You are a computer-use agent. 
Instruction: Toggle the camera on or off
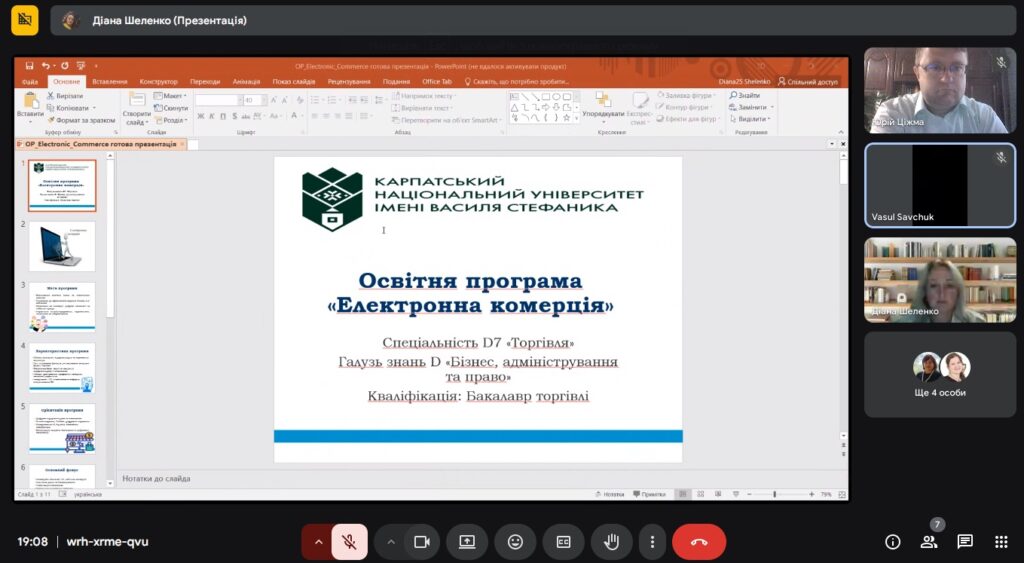click(x=421, y=542)
